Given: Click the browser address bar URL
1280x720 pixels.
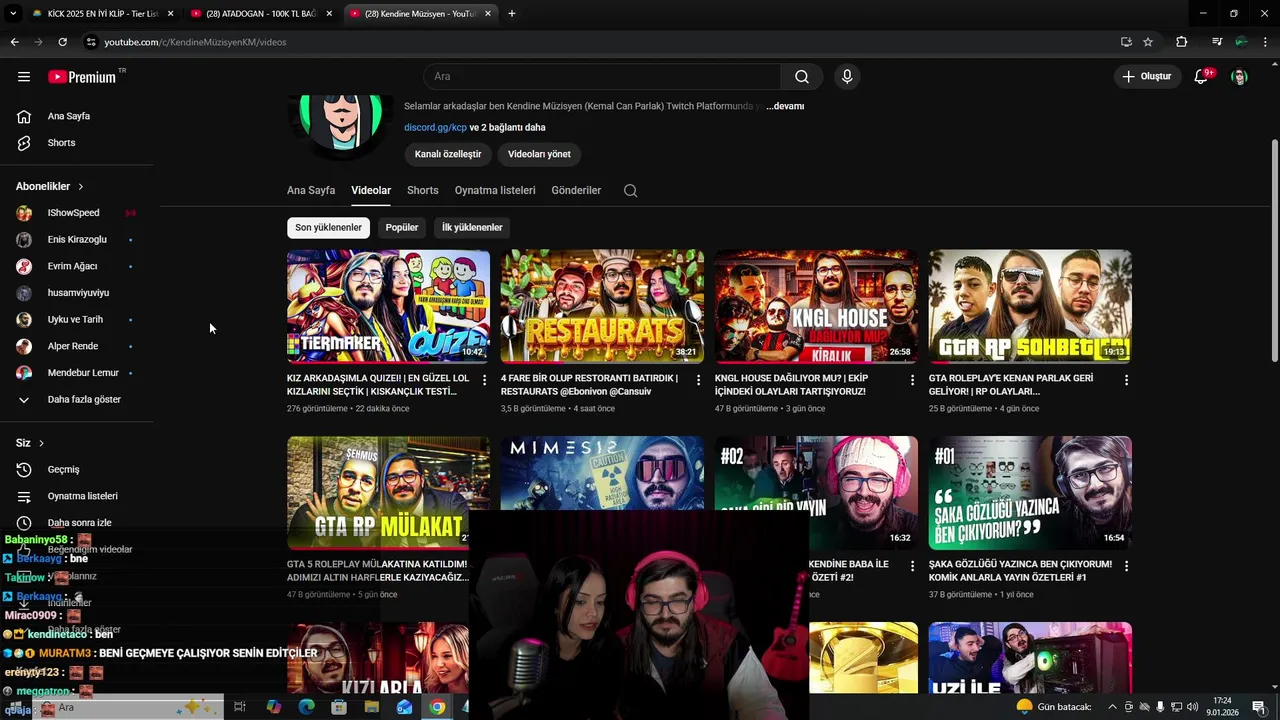Looking at the screenshot, I should click(195, 42).
